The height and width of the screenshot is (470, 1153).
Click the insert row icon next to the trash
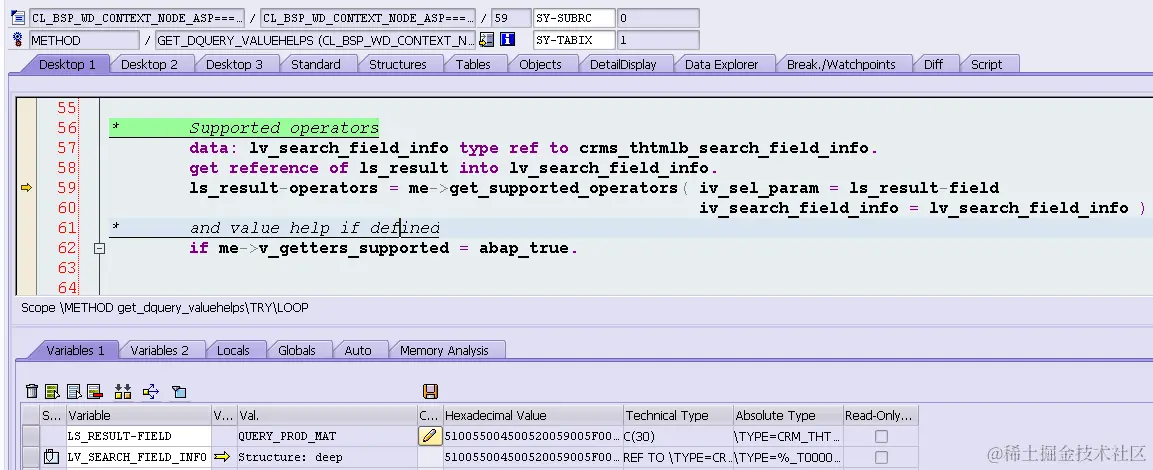(52, 391)
